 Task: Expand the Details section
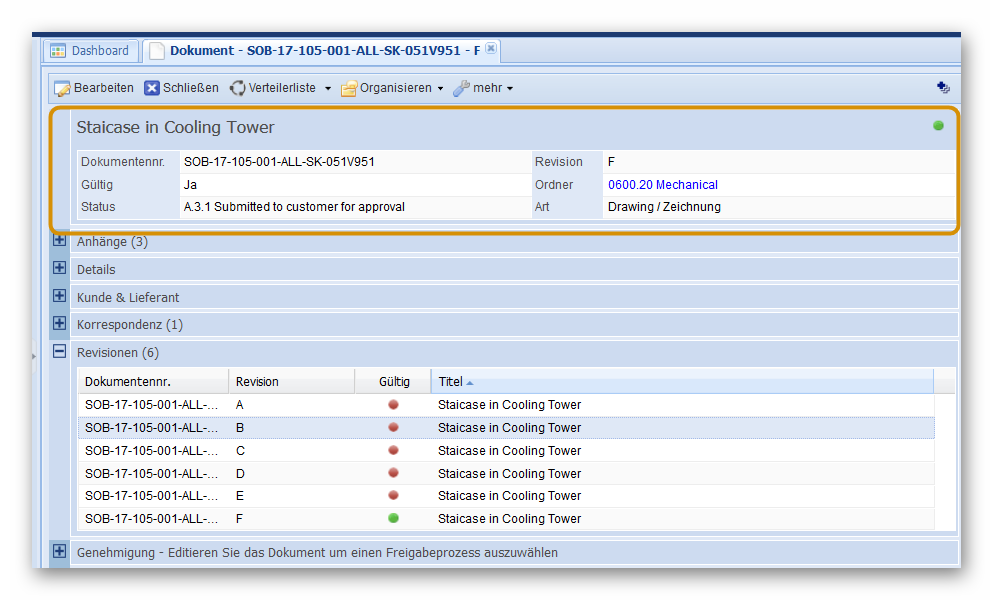[60, 269]
